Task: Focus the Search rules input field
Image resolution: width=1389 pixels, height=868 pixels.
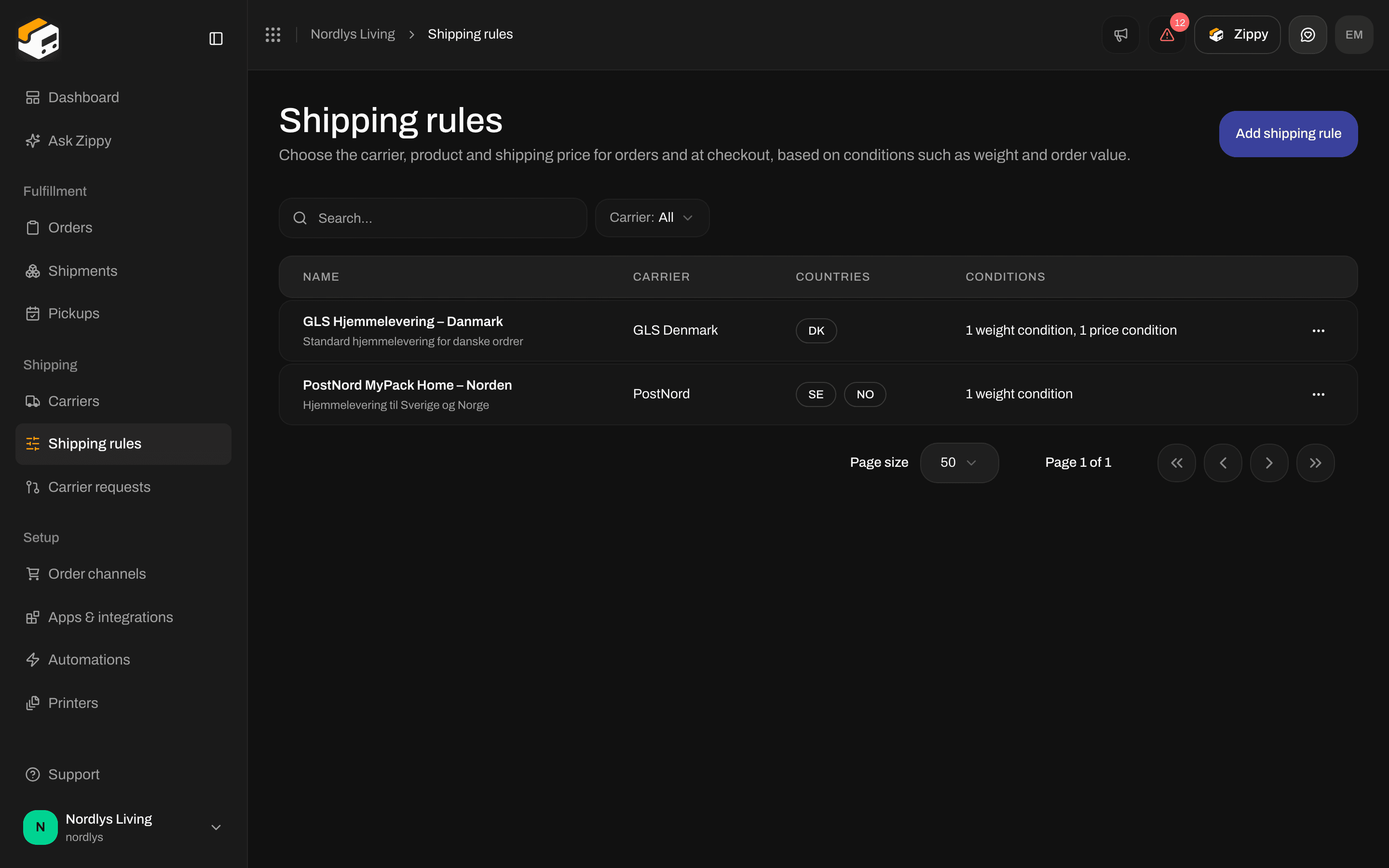Action: tap(433, 218)
